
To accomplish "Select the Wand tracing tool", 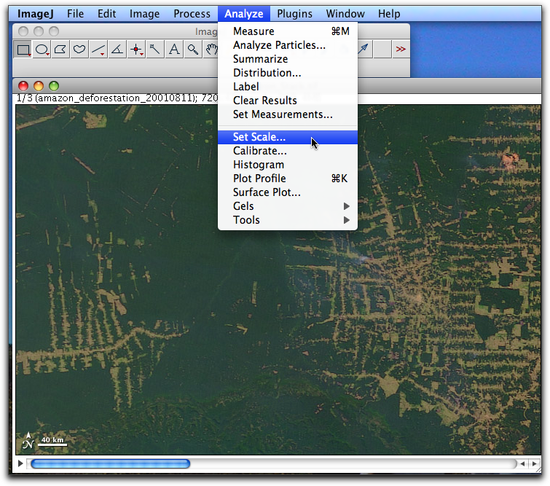I will click(155, 49).
